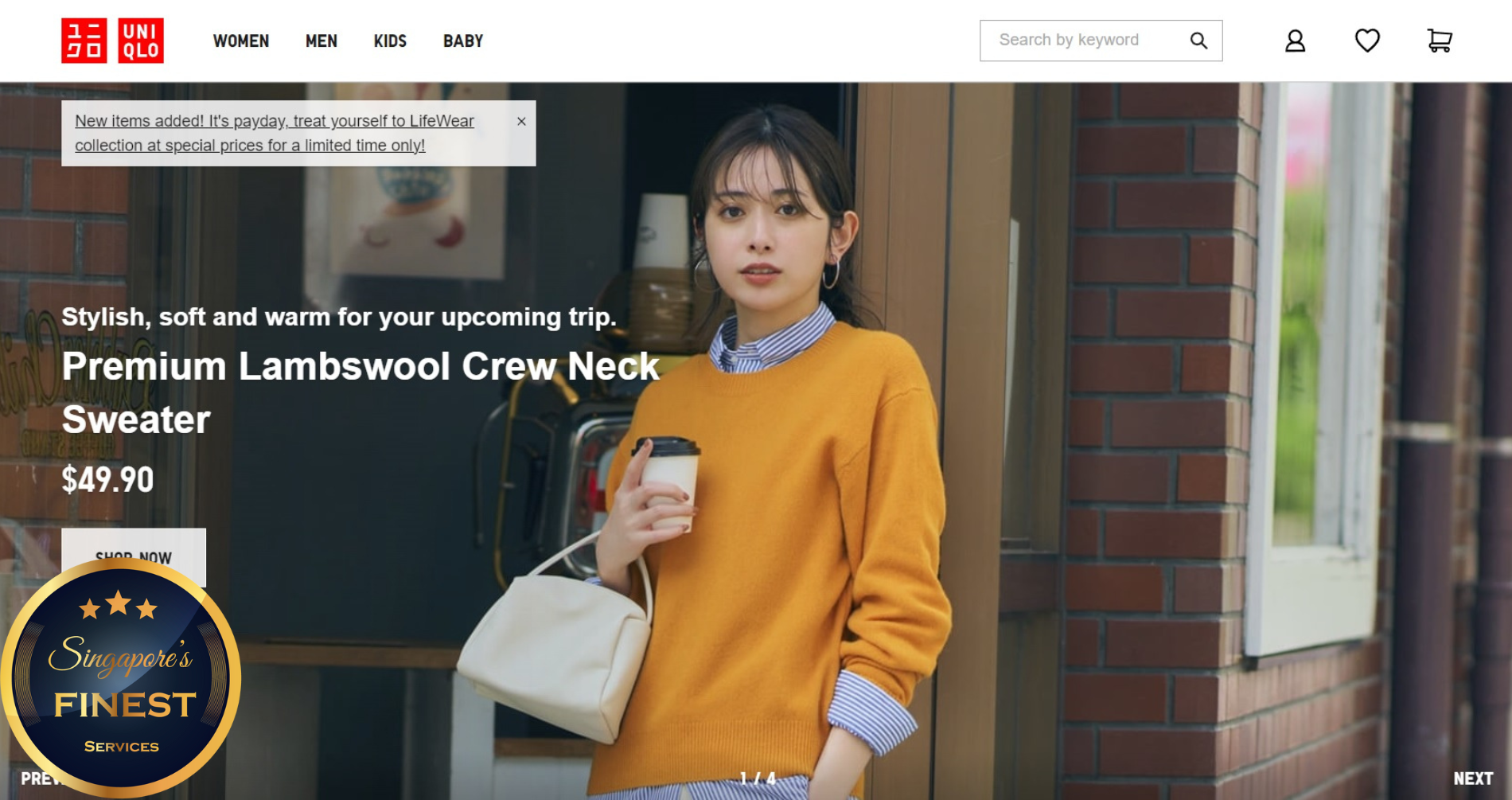
Task: Open the WOMEN category menu
Action: tap(240, 41)
